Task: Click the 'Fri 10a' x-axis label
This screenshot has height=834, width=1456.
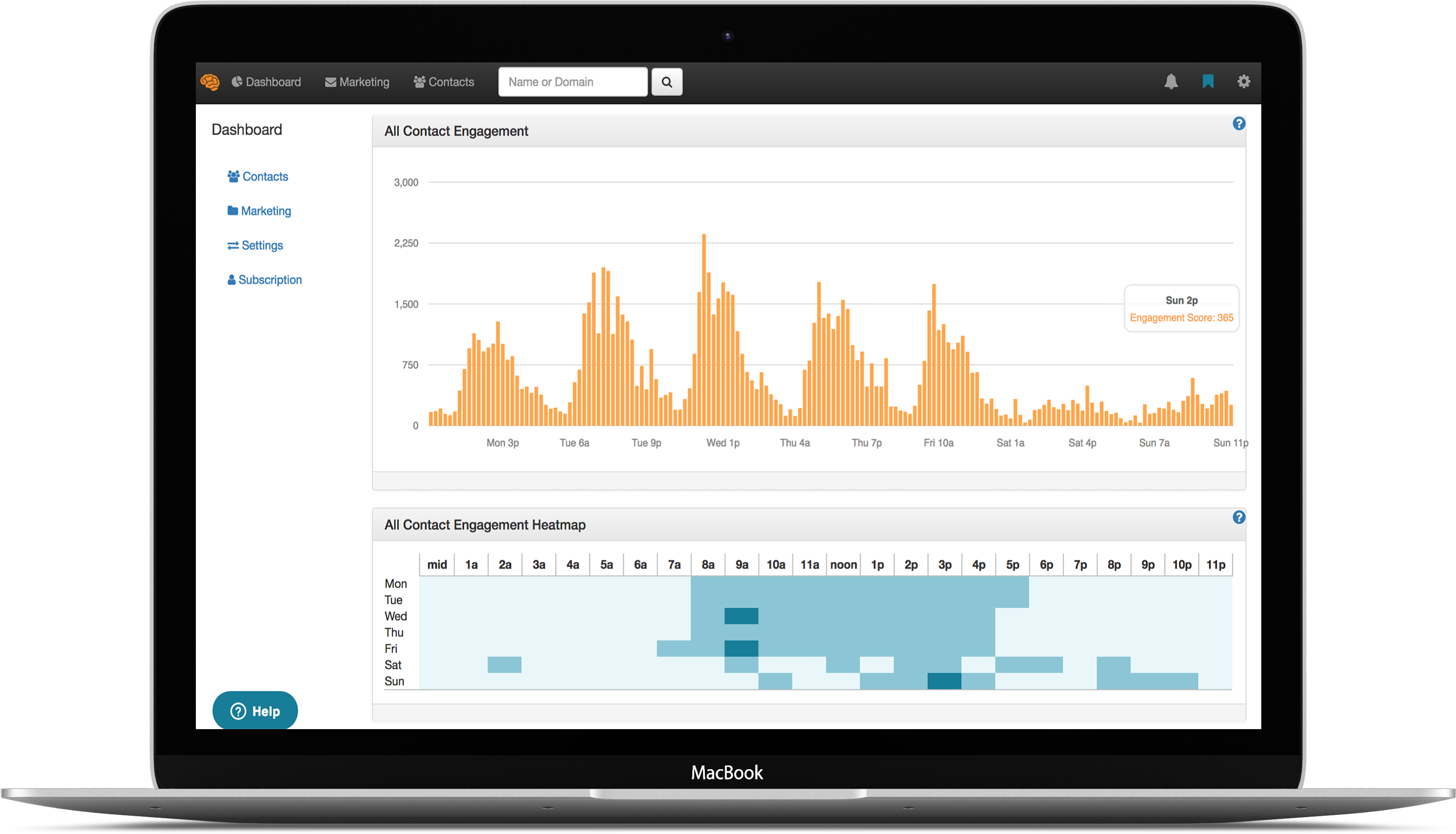Action: (x=939, y=443)
